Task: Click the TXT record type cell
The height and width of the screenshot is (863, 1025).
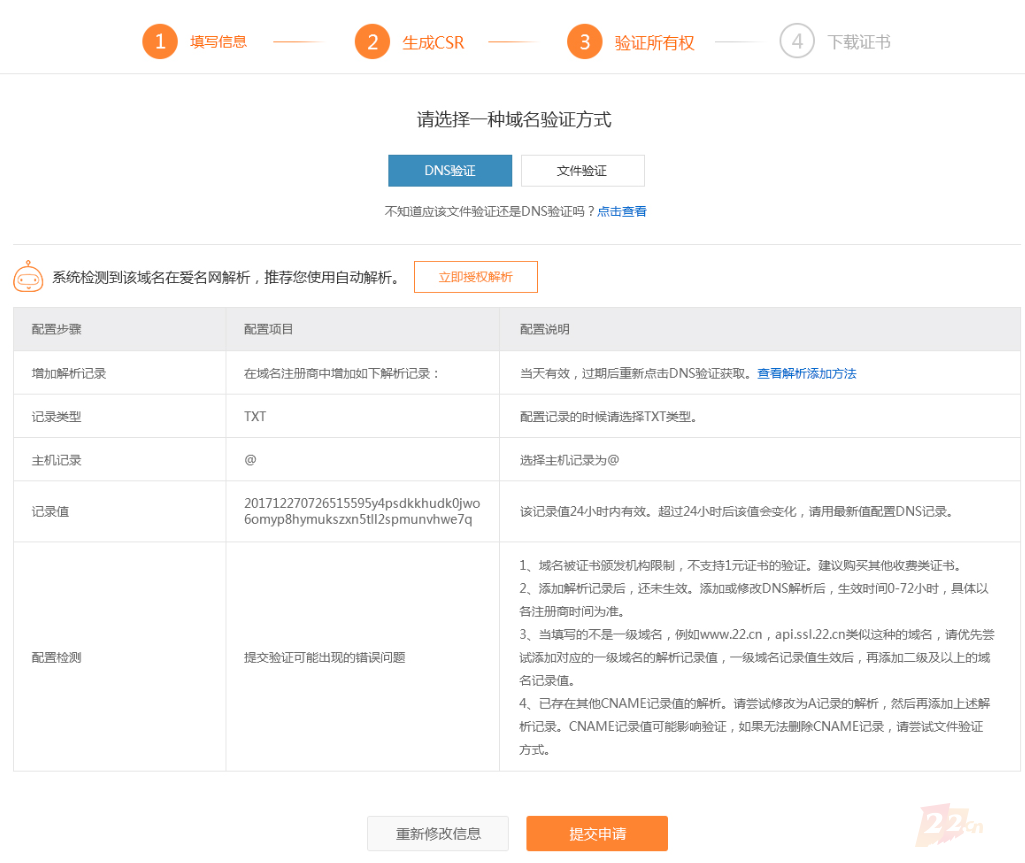Action: coord(255,416)
